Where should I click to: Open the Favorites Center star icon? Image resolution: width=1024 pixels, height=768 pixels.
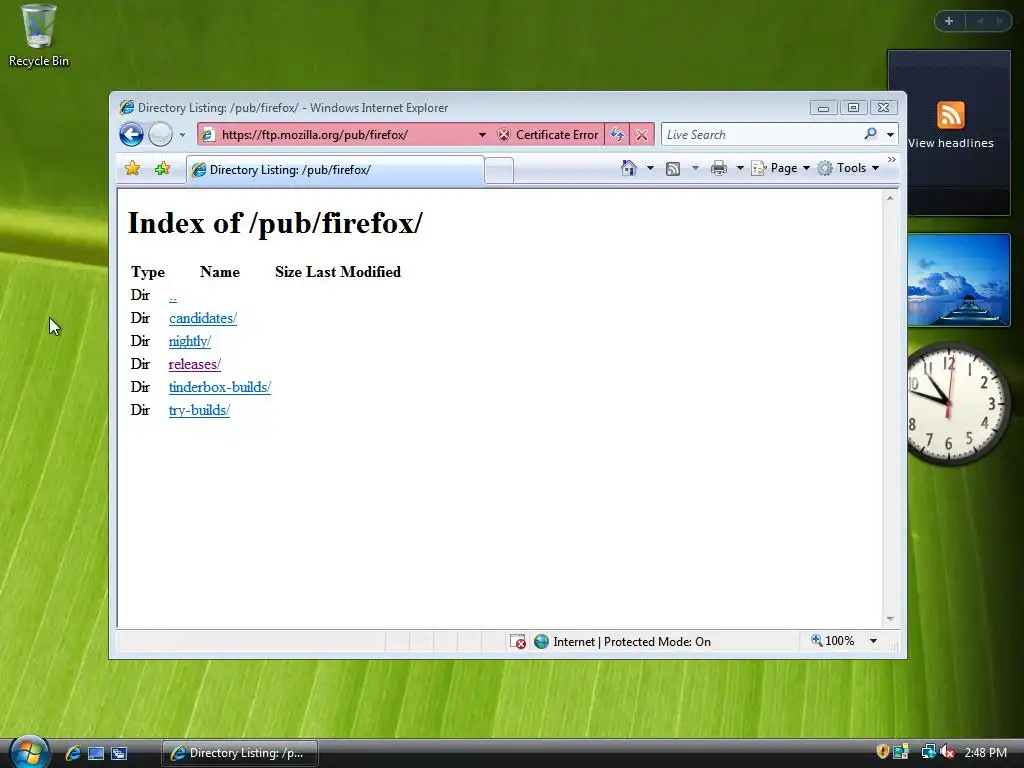(133, 168)
